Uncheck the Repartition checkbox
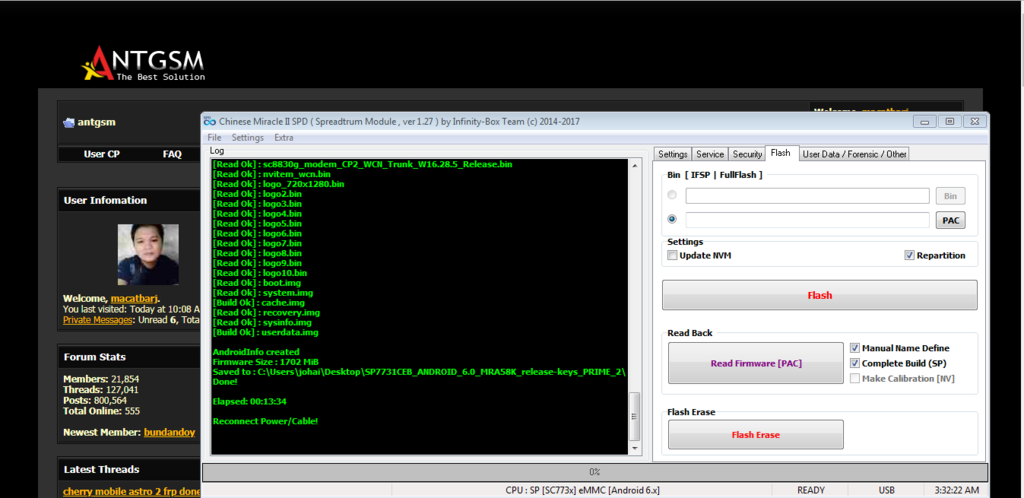The height and width of the screenshot is (498, 1024). 909,255
